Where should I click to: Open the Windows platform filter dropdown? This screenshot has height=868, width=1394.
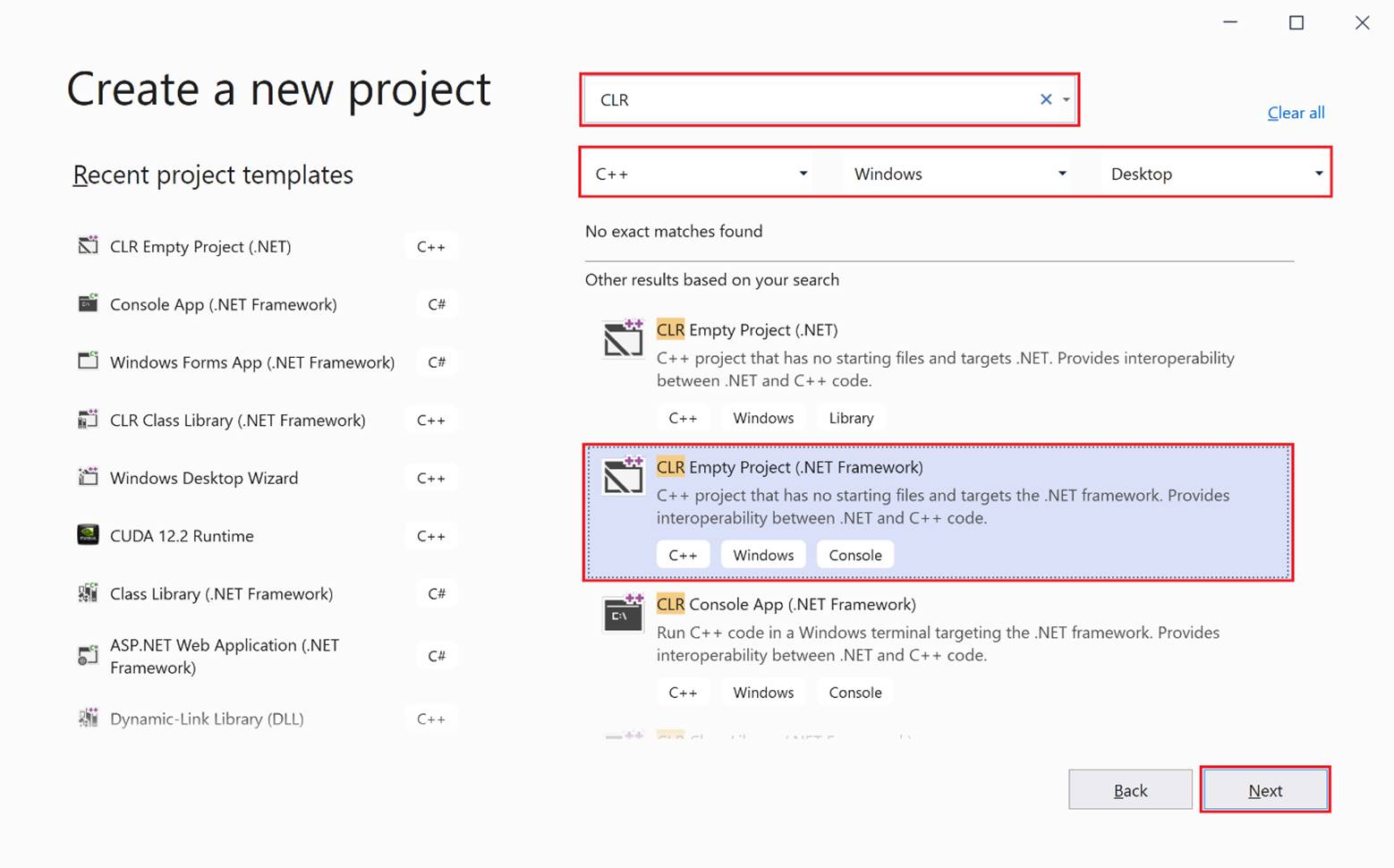pos(959,174)
